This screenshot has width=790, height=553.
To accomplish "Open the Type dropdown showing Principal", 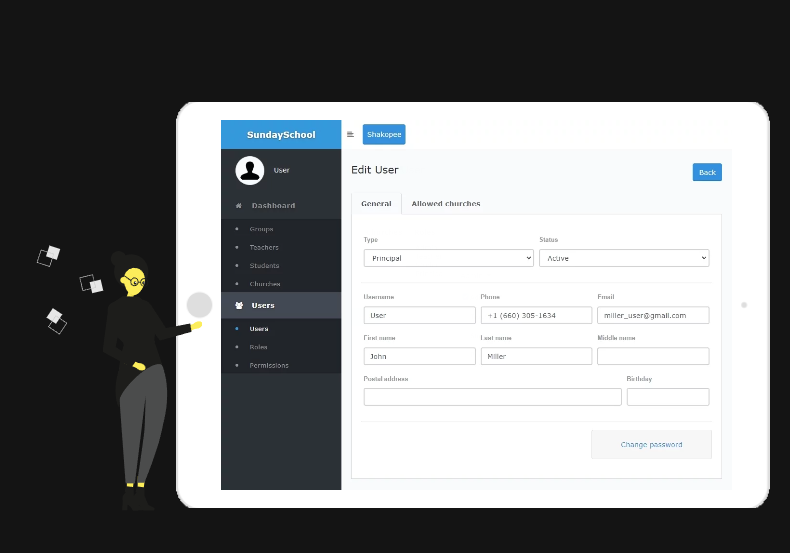I will click(x=448, y=258).
